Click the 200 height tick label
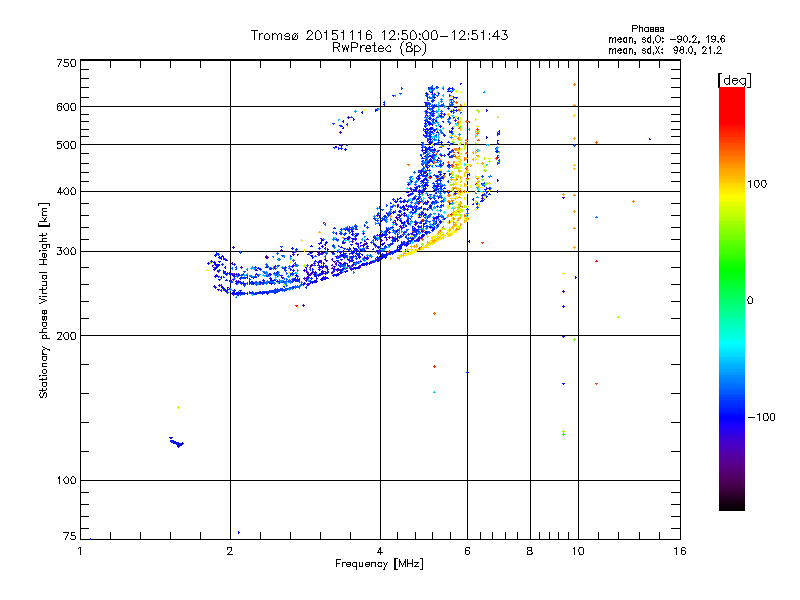Image resolution: width=800 pixels, height=600 pixels. click(66, 336)
